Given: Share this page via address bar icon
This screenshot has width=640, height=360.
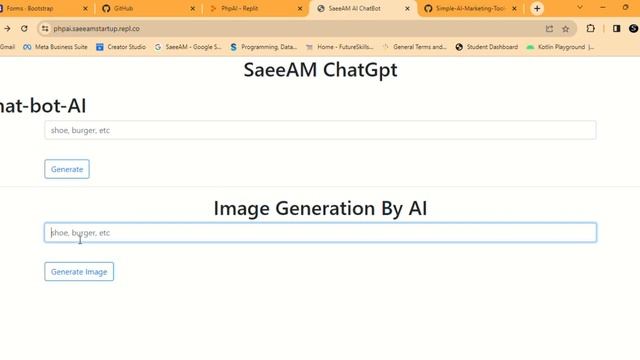Looking at the screenshot, I should (x=549, y=29).
